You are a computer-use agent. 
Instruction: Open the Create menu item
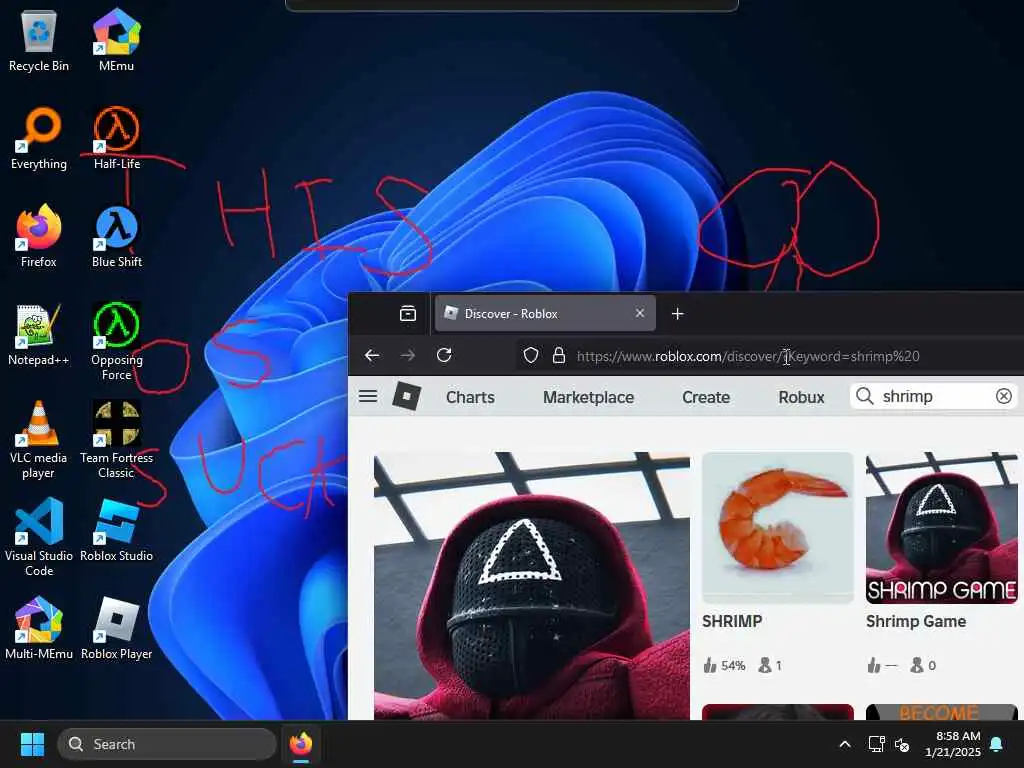[706, 397]
